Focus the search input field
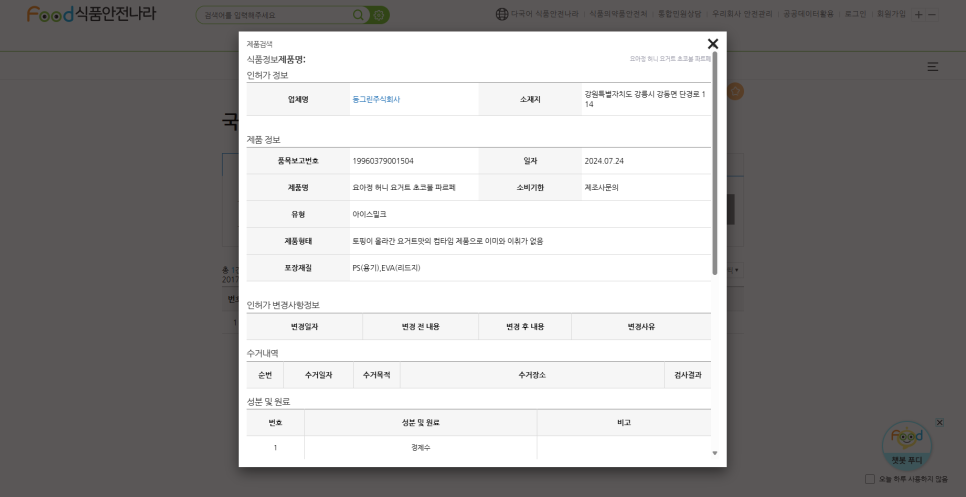The image size is (966, 497). [276, 15]
